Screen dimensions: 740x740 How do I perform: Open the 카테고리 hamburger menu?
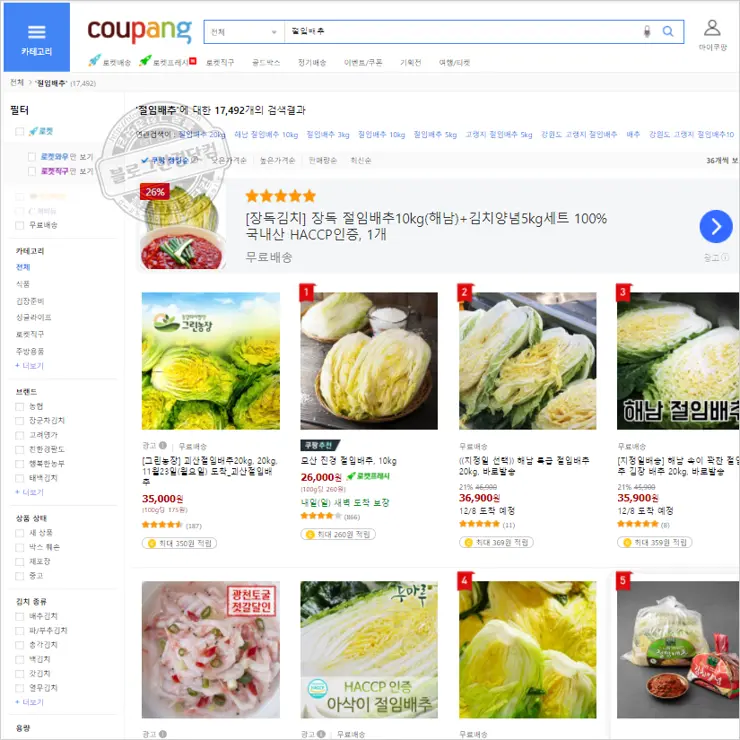36,37
